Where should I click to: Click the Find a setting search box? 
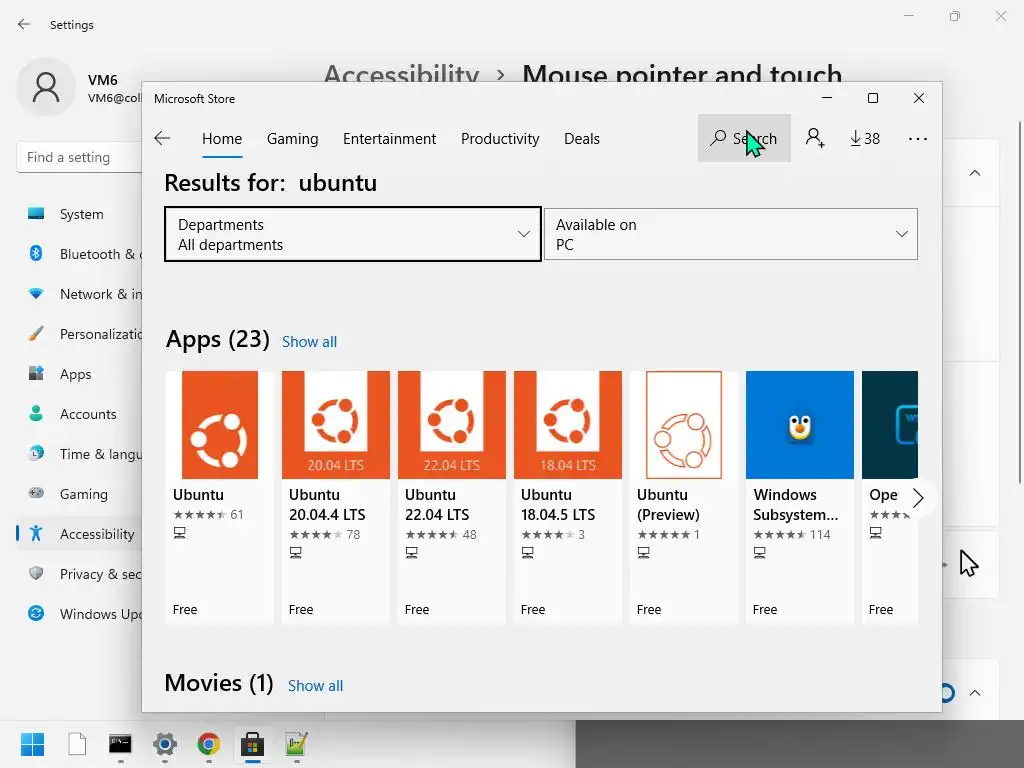79,157
